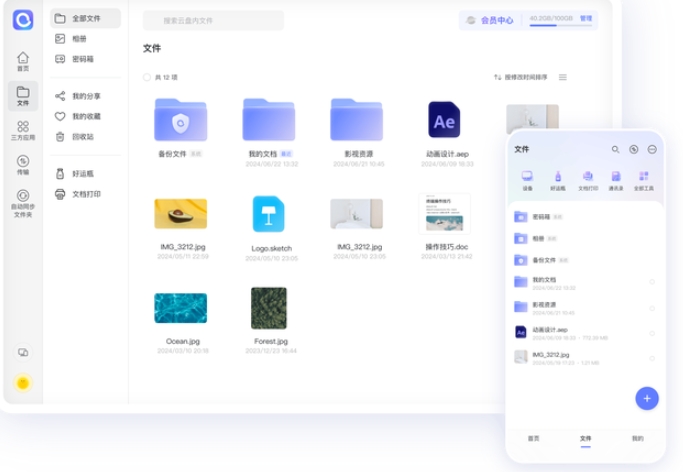
Task: Tick the circle on phone IMG_3212.jpg row
Action: tap(652, 358)
